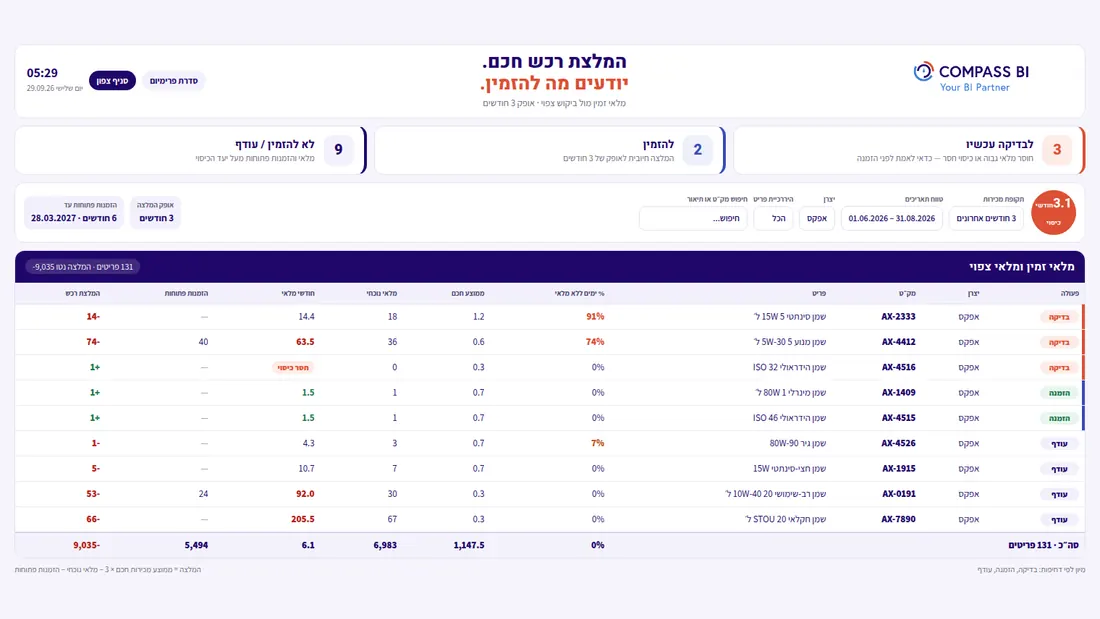Screen dimensions: 1100x619
Task: Open the להזמין card with count 2
Action: 550,150
